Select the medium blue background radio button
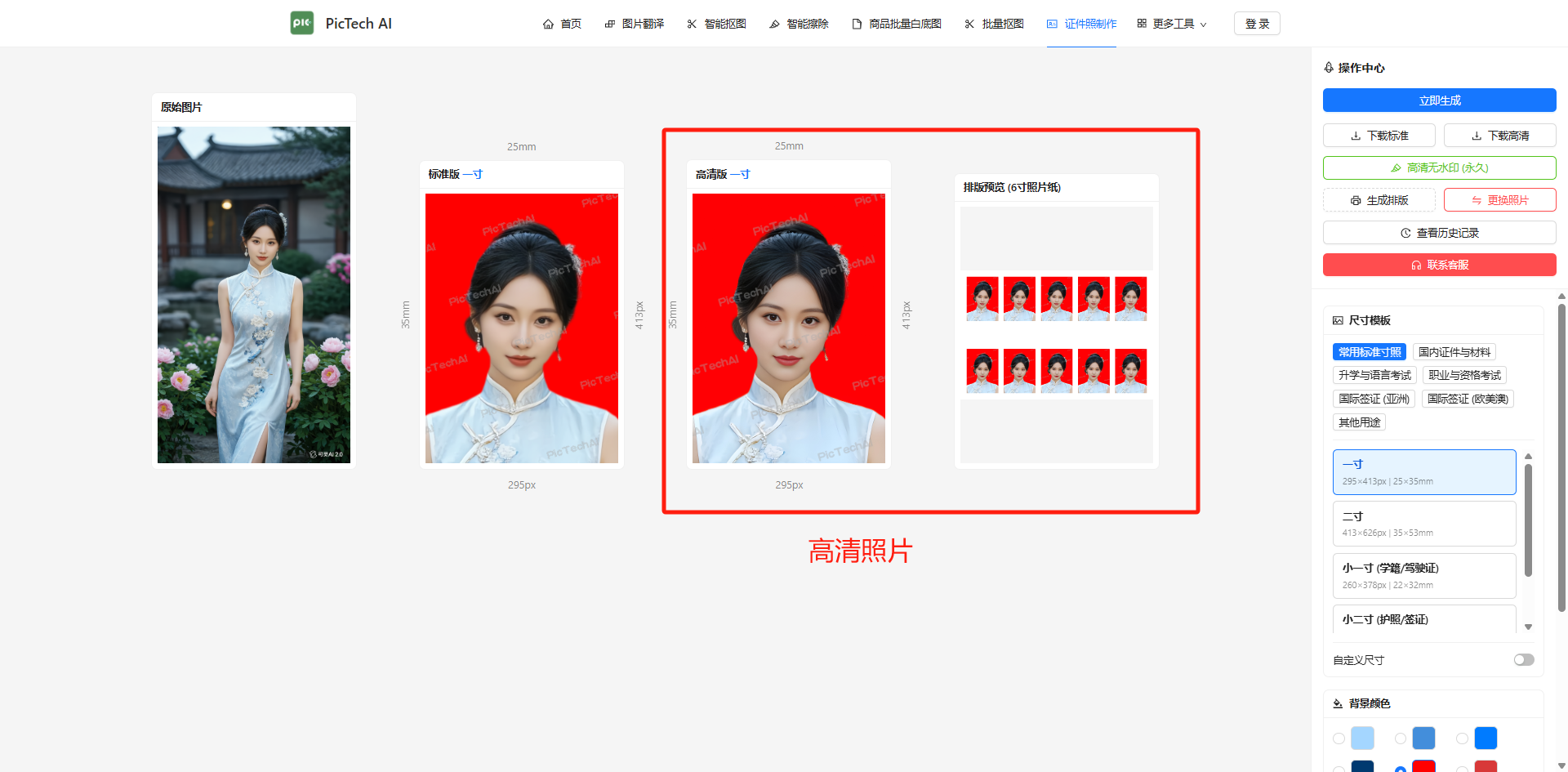1568x772 pixels. [x=1401, y=739]
